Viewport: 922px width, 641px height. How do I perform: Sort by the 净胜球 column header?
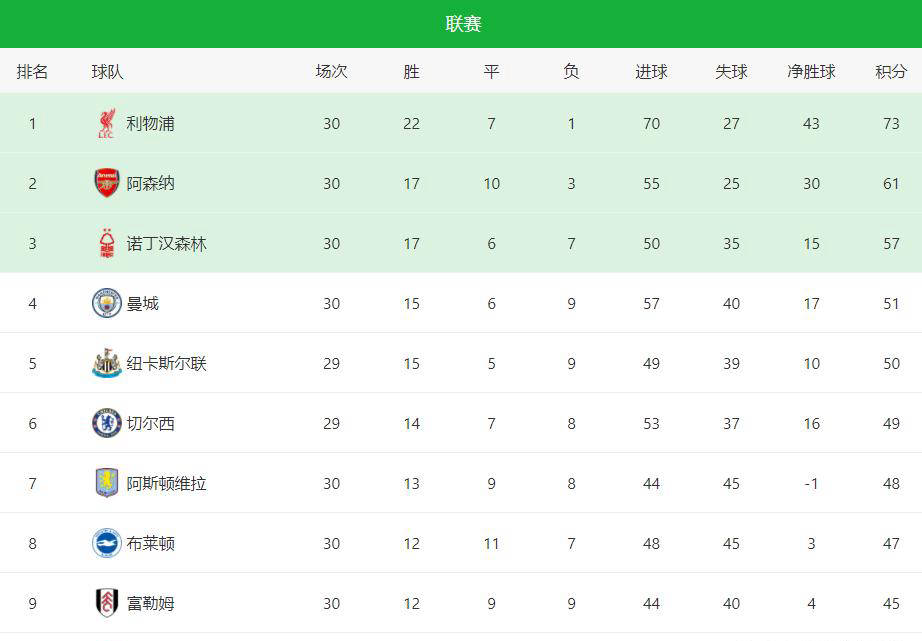[x=811, y=72]
